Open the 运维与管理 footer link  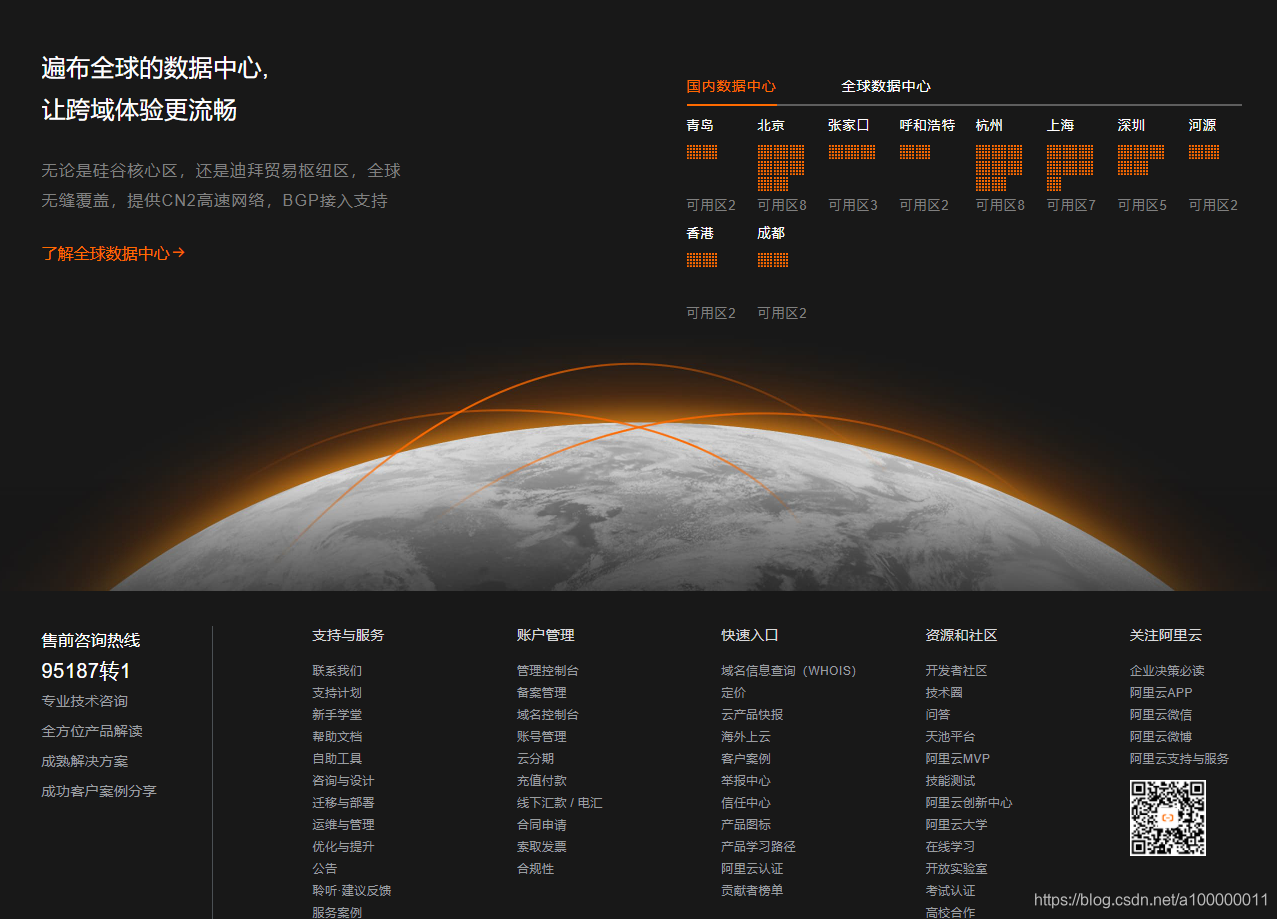tap(343, 825)
